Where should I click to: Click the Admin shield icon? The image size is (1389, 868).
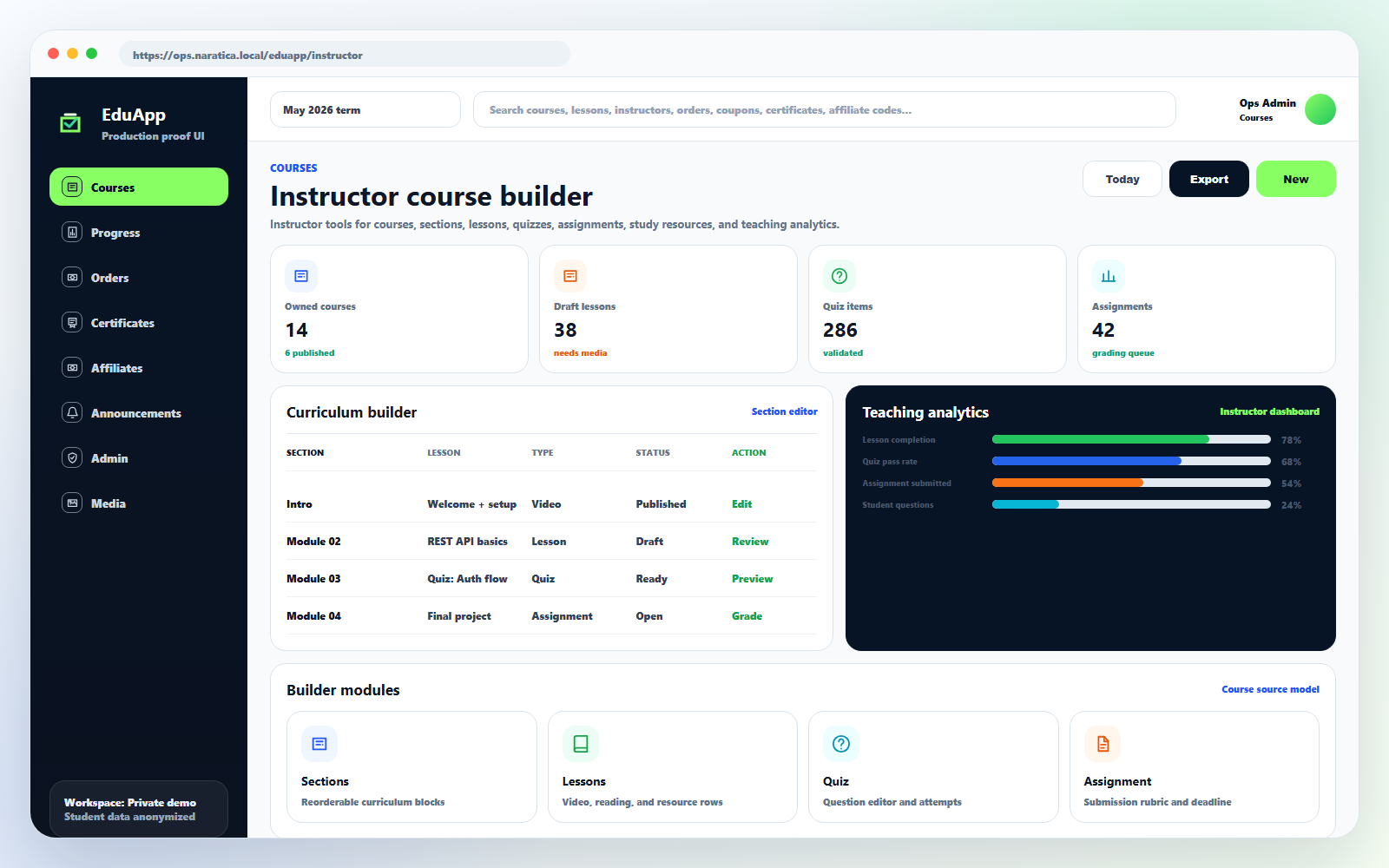pyautogui.click(x=73, y=458)
